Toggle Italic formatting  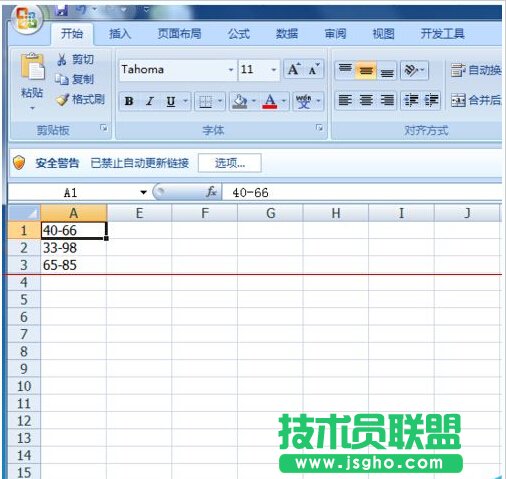click(x=150, y=101)
